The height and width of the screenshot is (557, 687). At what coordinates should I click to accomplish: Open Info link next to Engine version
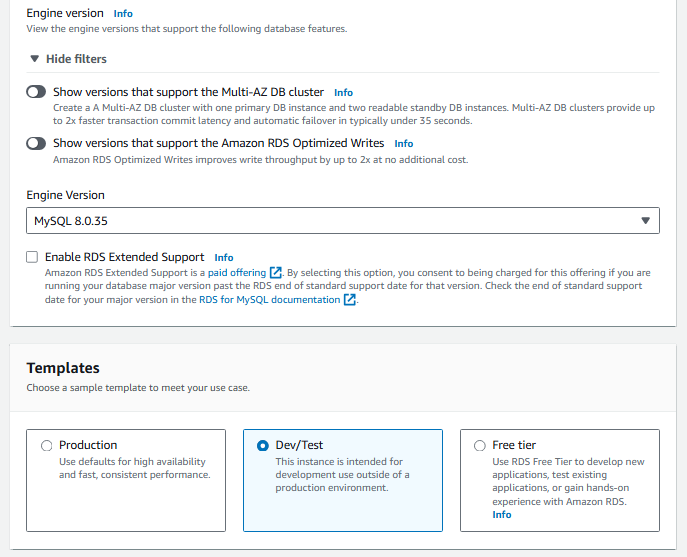123,14
